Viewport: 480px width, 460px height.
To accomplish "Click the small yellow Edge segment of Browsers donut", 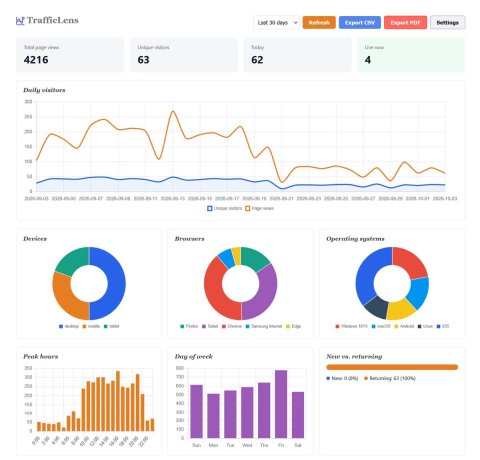I will point(236,256).
